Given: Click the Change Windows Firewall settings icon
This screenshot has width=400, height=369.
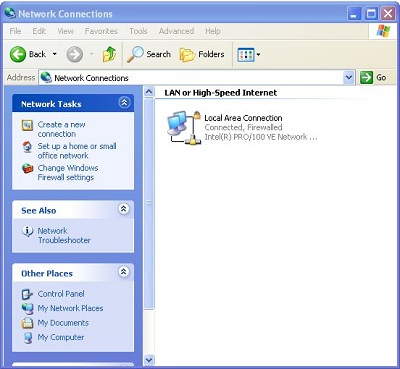Looking at the screenshot, I should click(x=28, y=168).
